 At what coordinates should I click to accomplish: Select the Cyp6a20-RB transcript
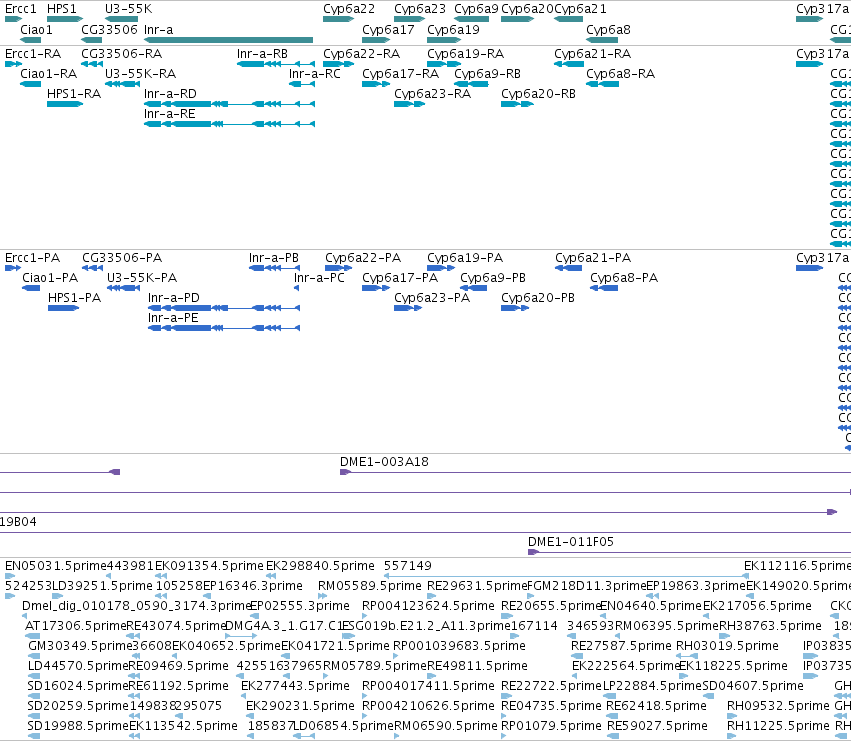click(517, 104)
